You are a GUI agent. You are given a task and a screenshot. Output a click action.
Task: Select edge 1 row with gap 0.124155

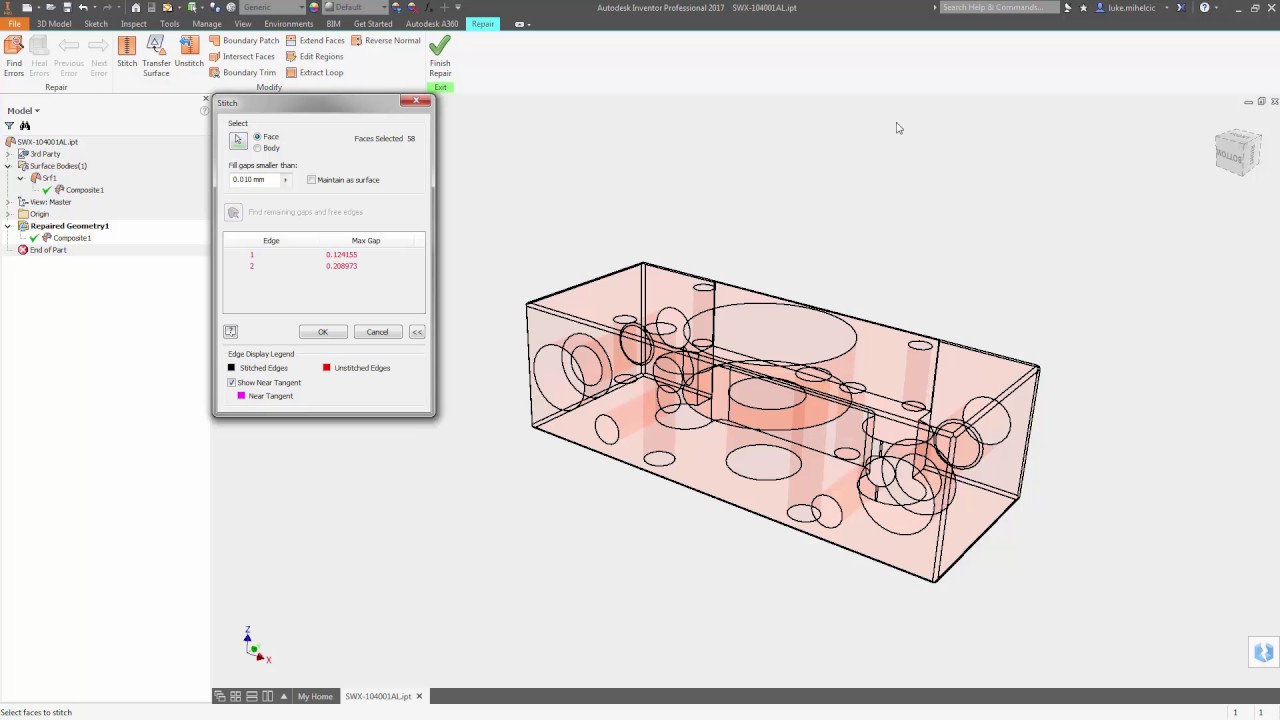(x=324, y=255)
